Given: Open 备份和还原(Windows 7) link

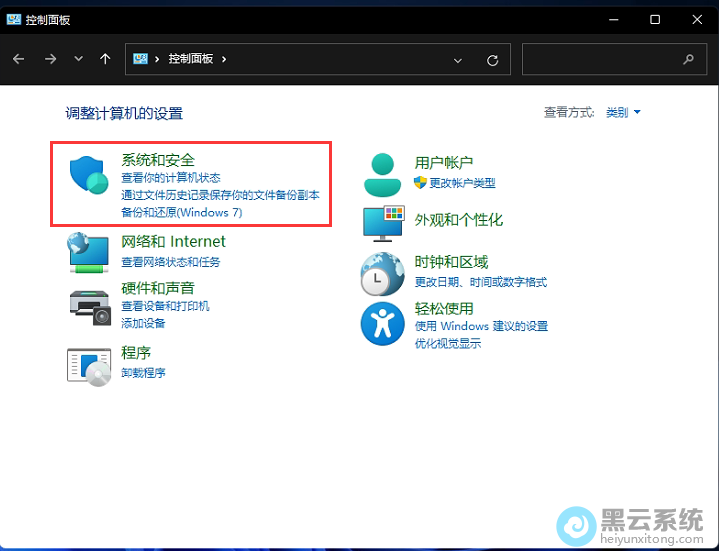Looking at the screenshot, I should pyautogui.click(x=181, y=212).
